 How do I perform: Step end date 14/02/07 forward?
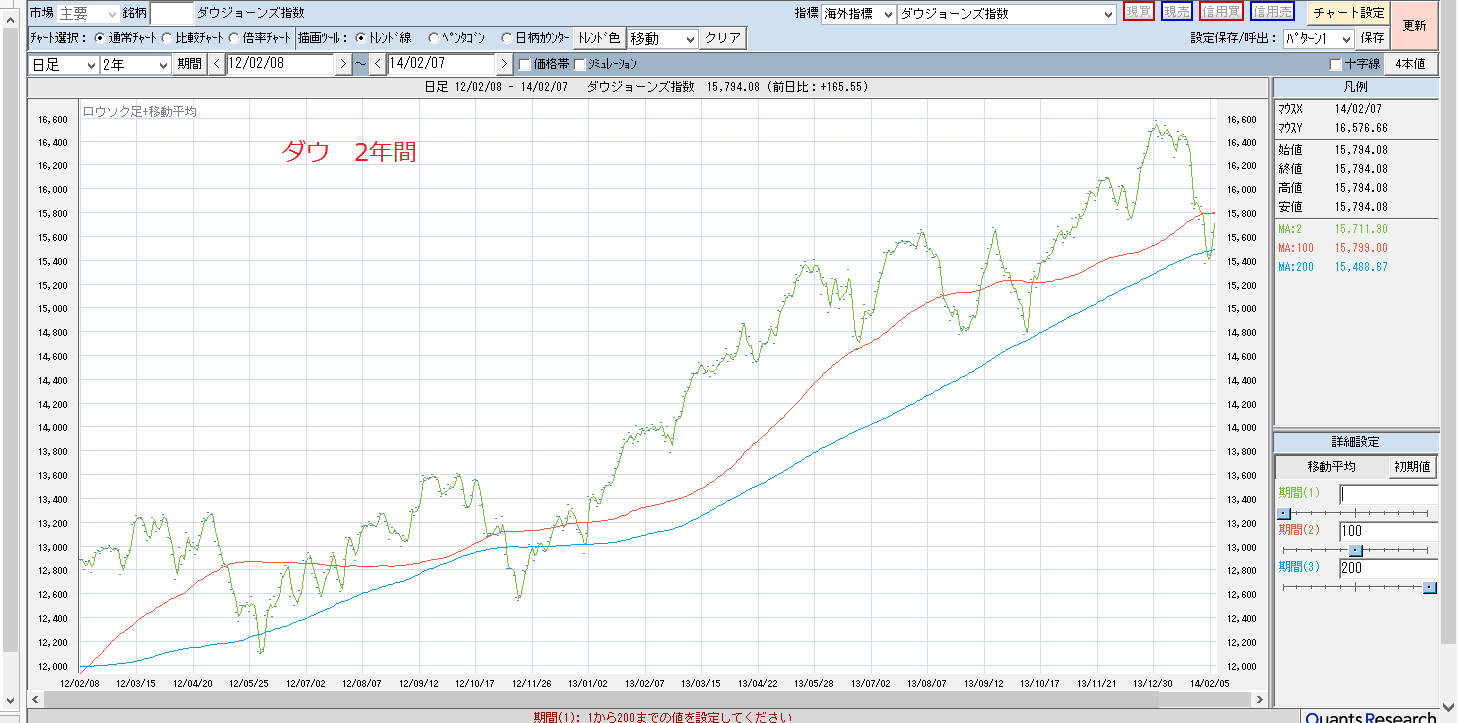(x=504, y=64)
